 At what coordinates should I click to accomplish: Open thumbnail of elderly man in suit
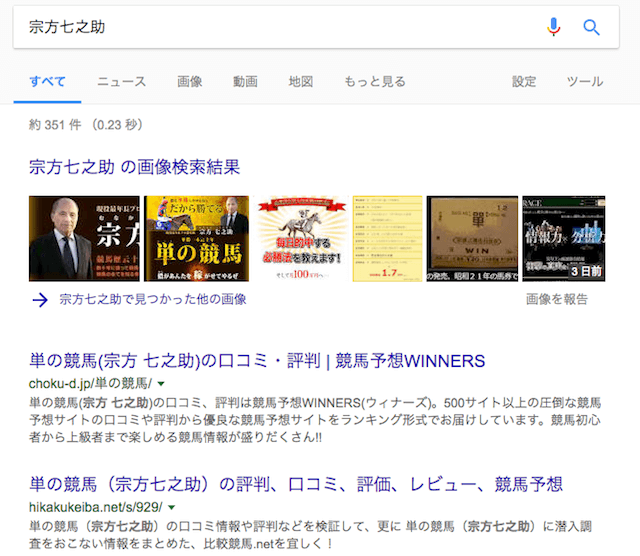tap(84, 238)
